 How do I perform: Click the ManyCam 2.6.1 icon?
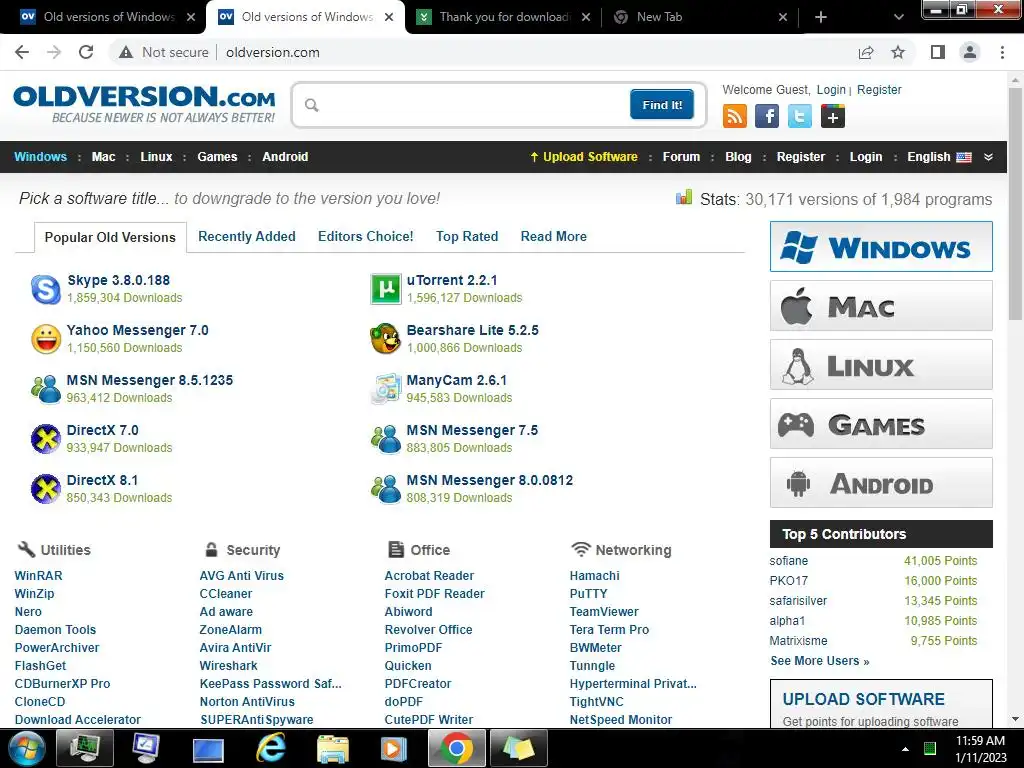386,389
